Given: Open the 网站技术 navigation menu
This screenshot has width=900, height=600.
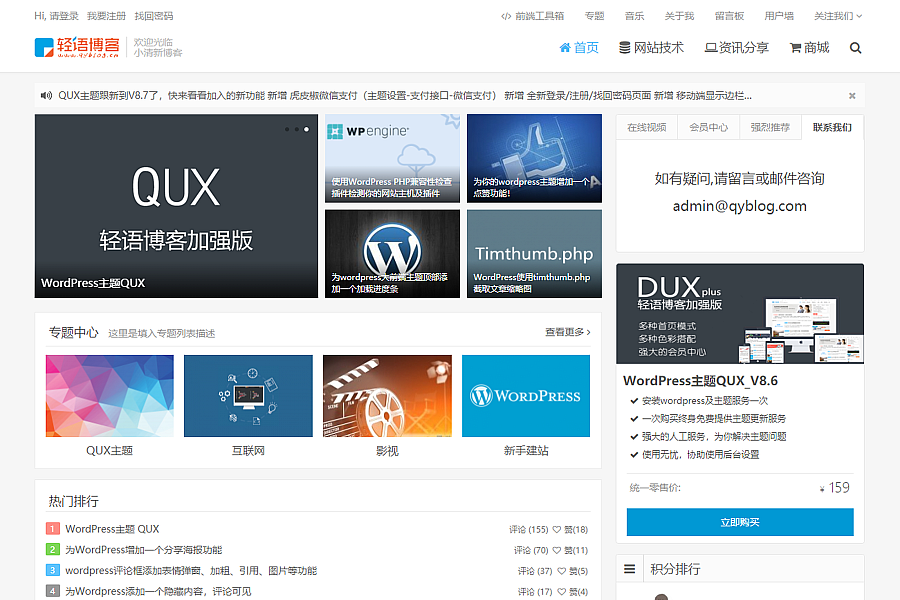Looking at the screenshot, I should 651,48.
